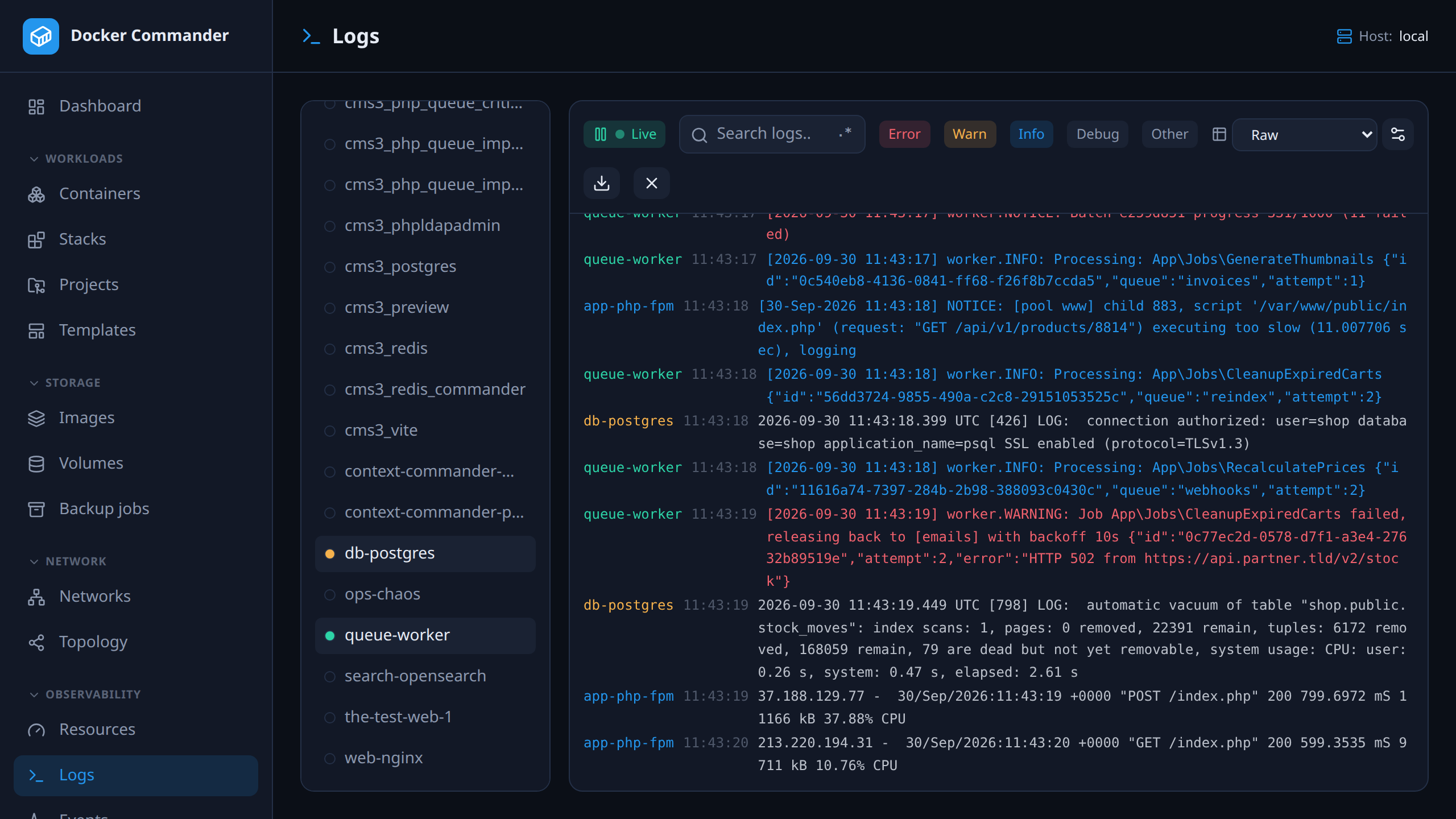1456x819 pixels.
Task: Collapse the Network section
Action: (x=68, y=561)
